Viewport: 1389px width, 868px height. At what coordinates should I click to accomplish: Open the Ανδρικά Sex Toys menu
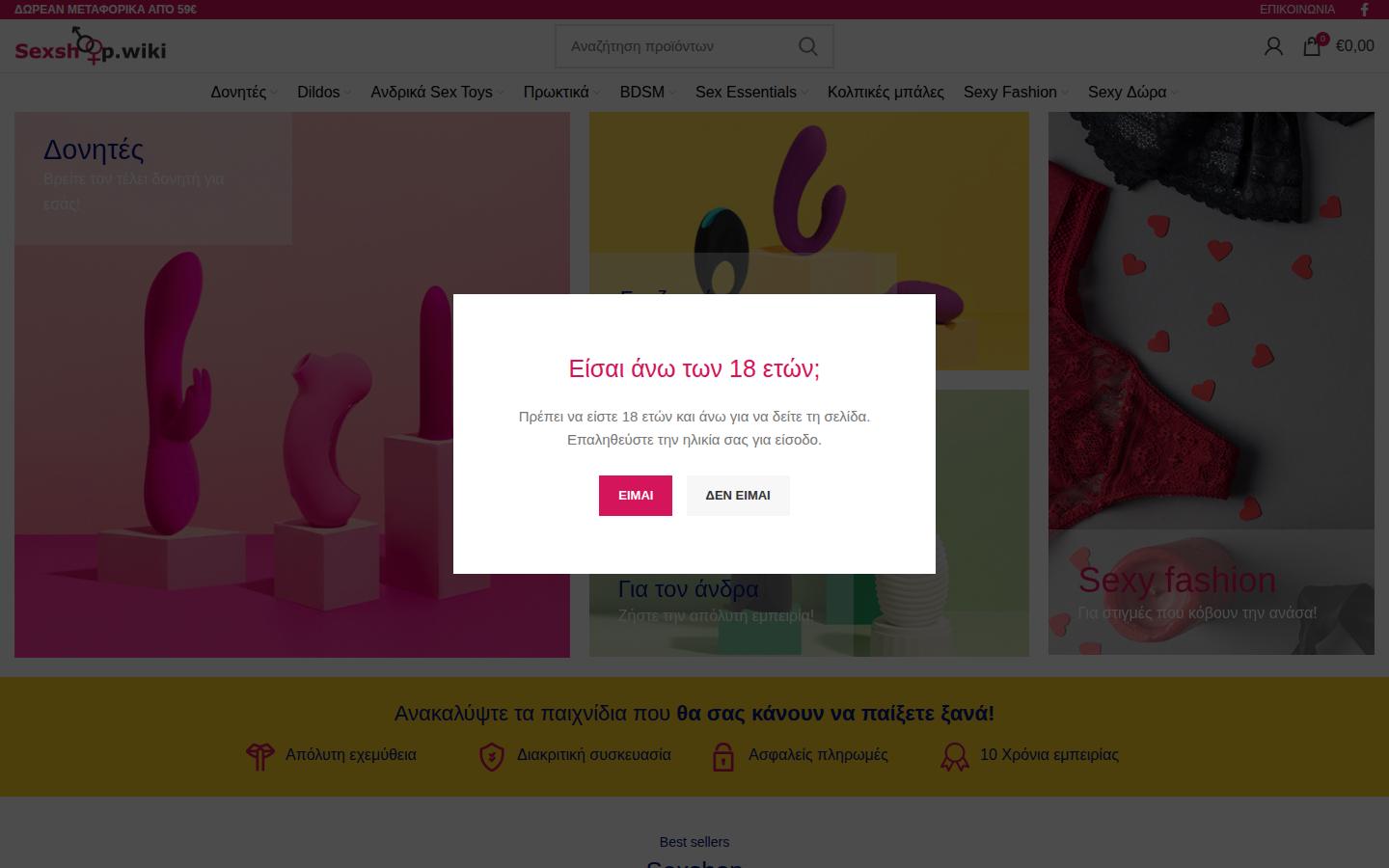click(431, 93)
